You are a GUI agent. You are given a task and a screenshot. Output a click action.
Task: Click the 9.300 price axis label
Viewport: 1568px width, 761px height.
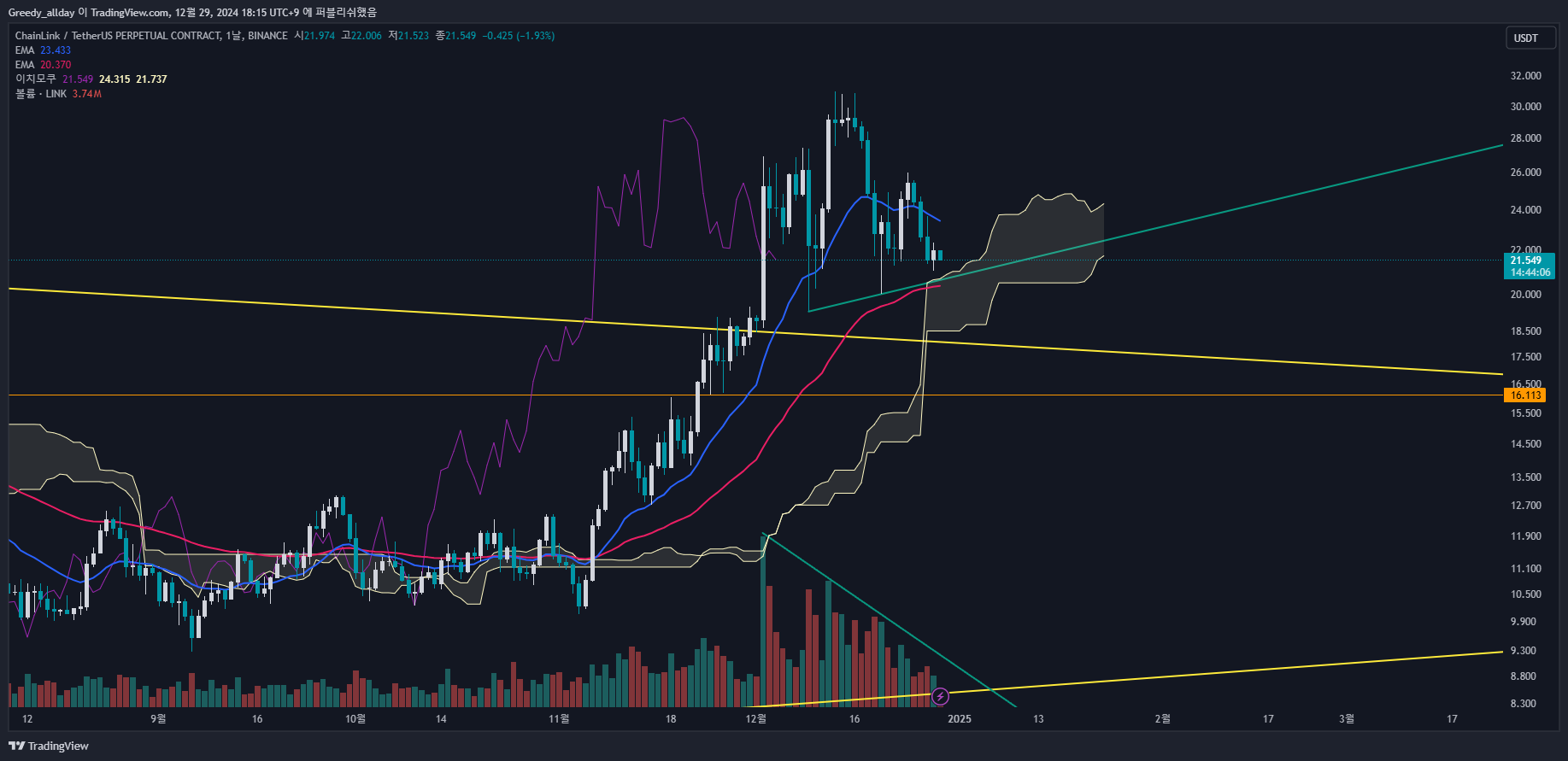[1524, 651]
